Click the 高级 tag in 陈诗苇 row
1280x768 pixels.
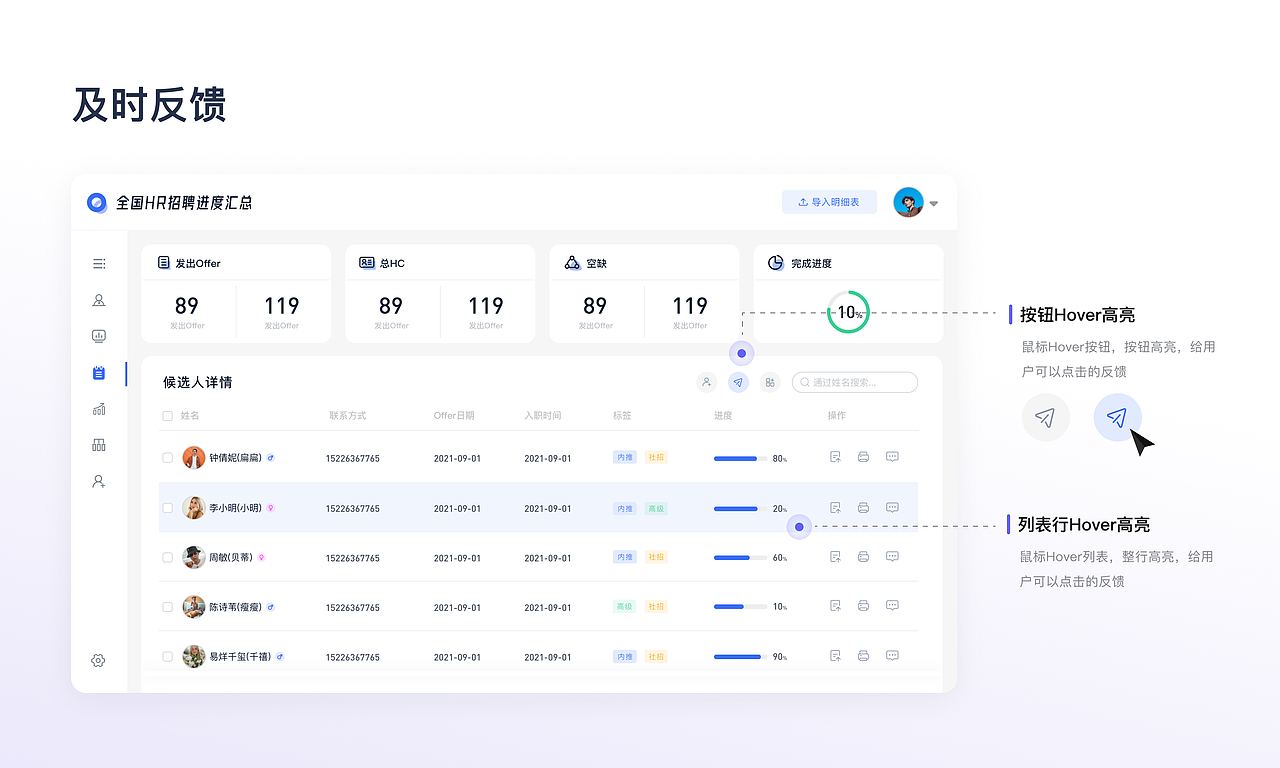625,606
